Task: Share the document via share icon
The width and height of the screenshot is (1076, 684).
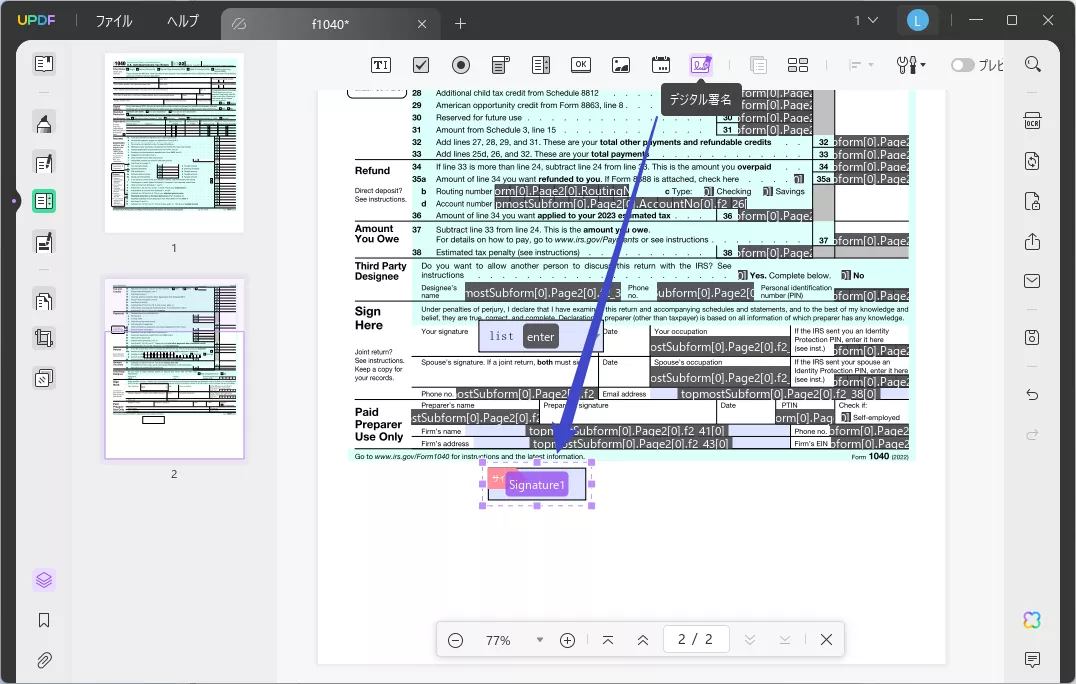Action: (1032, 241)
